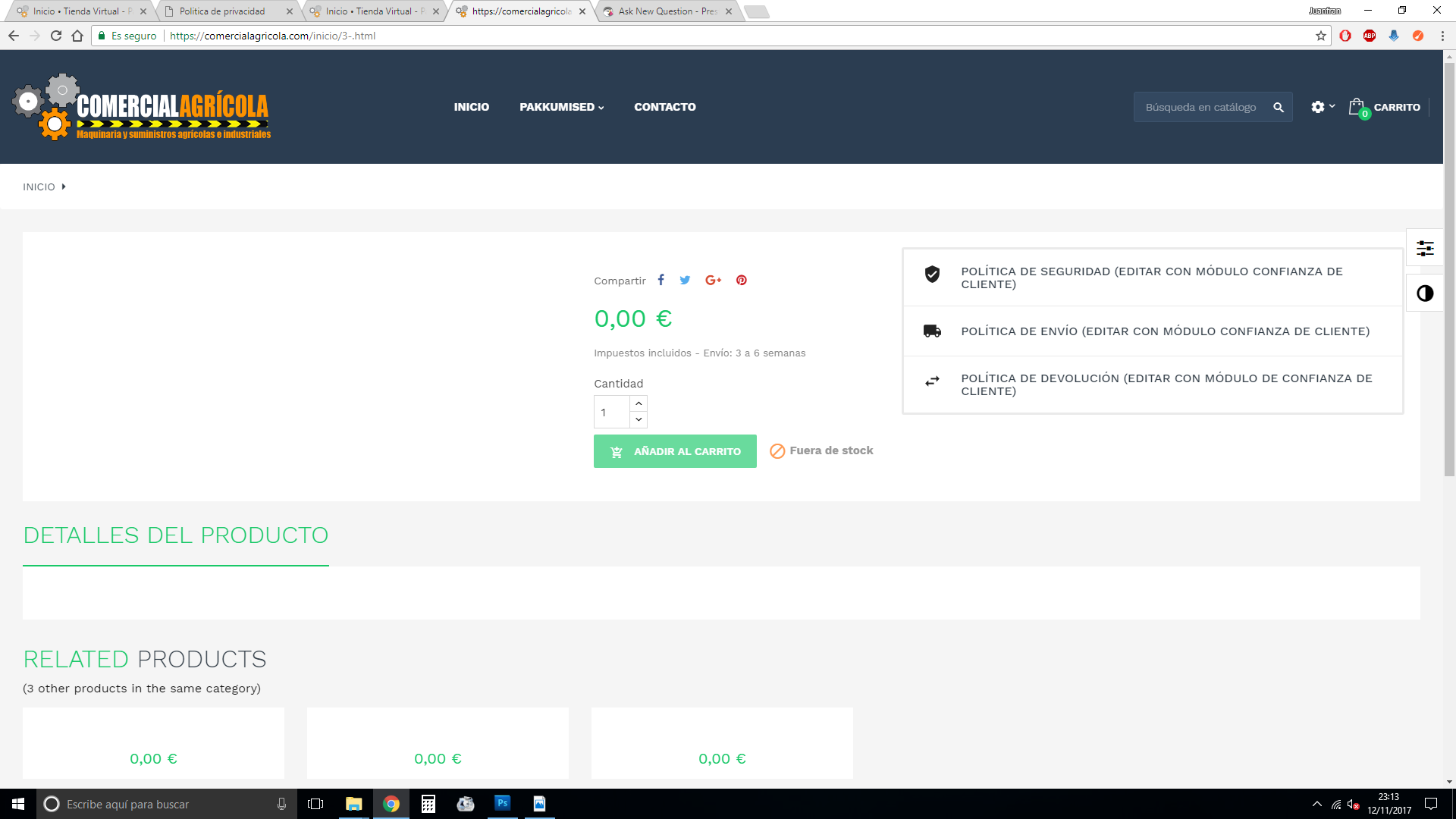Focus the Búsqueda en catálogo search field
The height and width of the screenshot is (819, 1456).
[1200, 108]
